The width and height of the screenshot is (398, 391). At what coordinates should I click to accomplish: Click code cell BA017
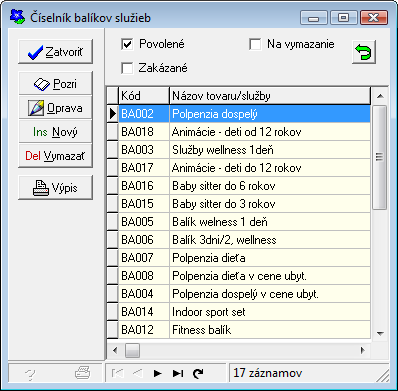[144, 168]
